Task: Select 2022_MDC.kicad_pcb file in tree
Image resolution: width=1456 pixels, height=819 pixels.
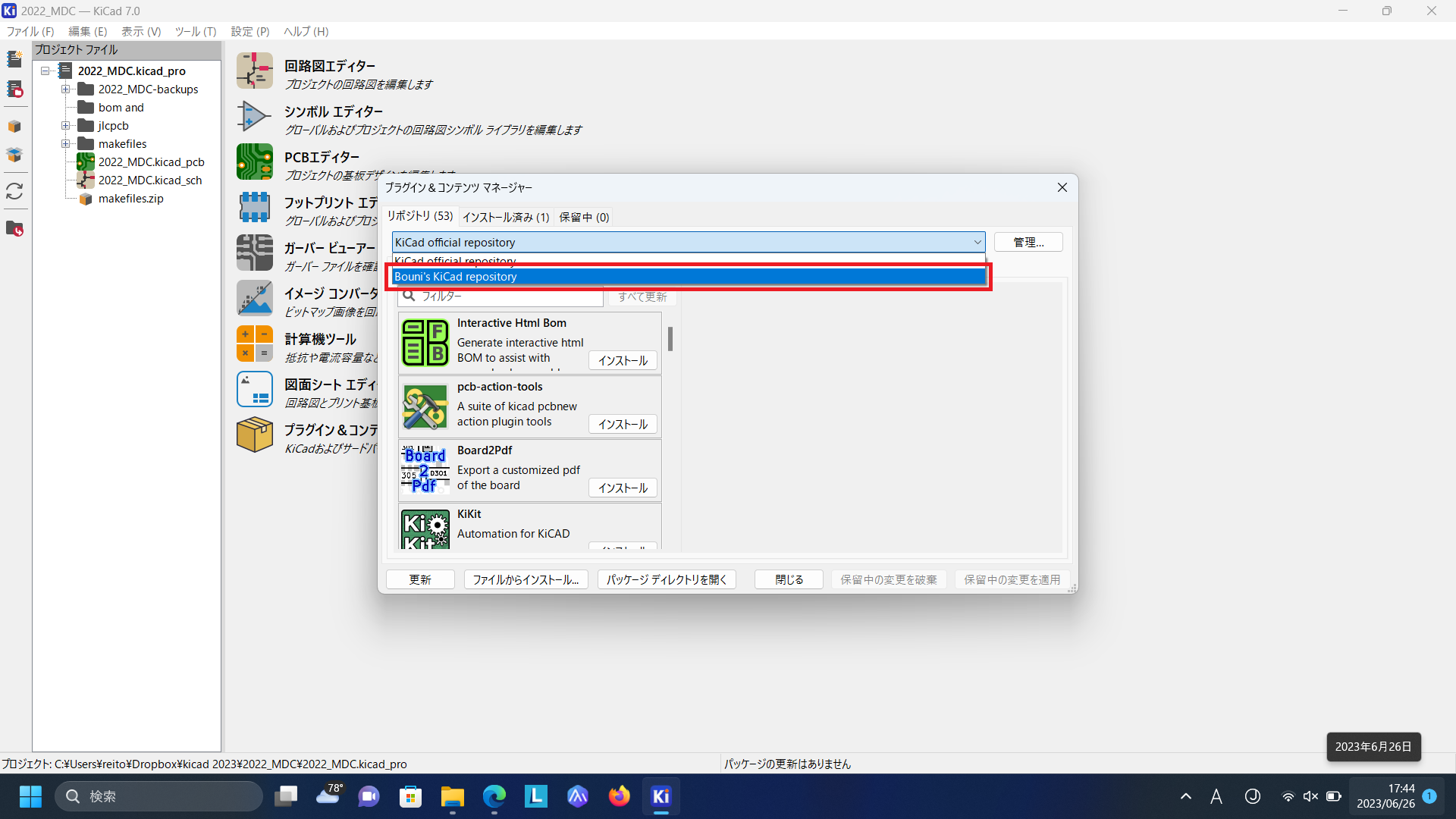Action: [151, 162]
